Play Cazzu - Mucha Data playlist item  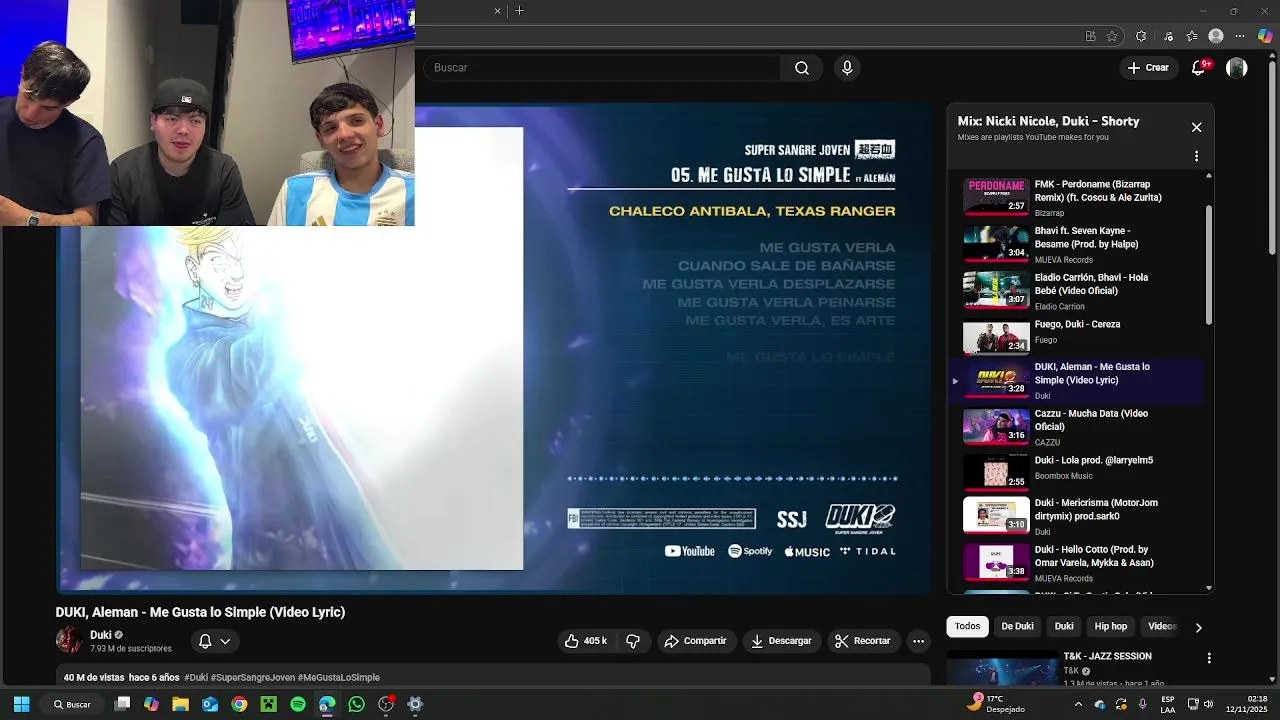[1077, 427]
